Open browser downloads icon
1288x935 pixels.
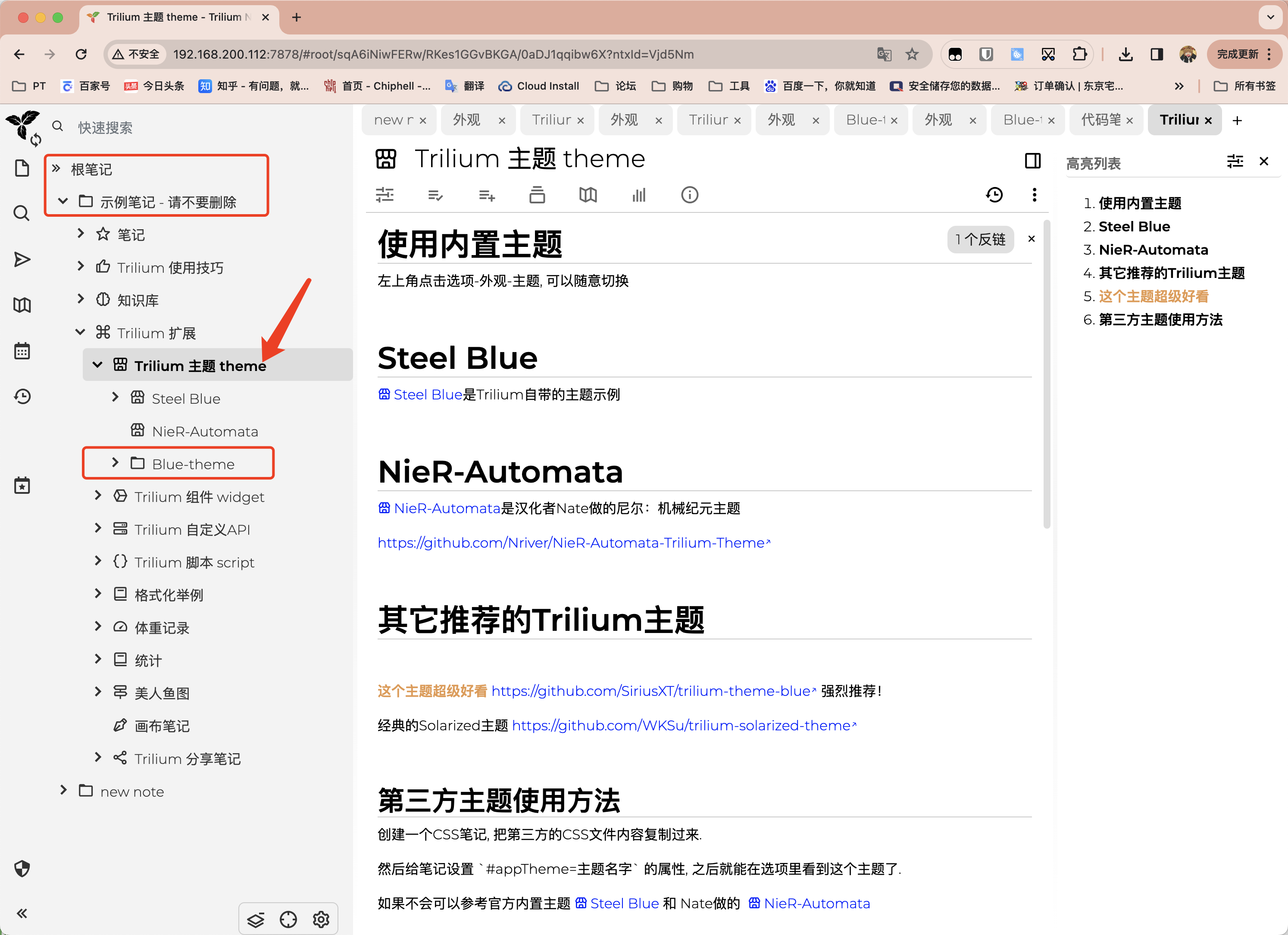point(1125,54)
